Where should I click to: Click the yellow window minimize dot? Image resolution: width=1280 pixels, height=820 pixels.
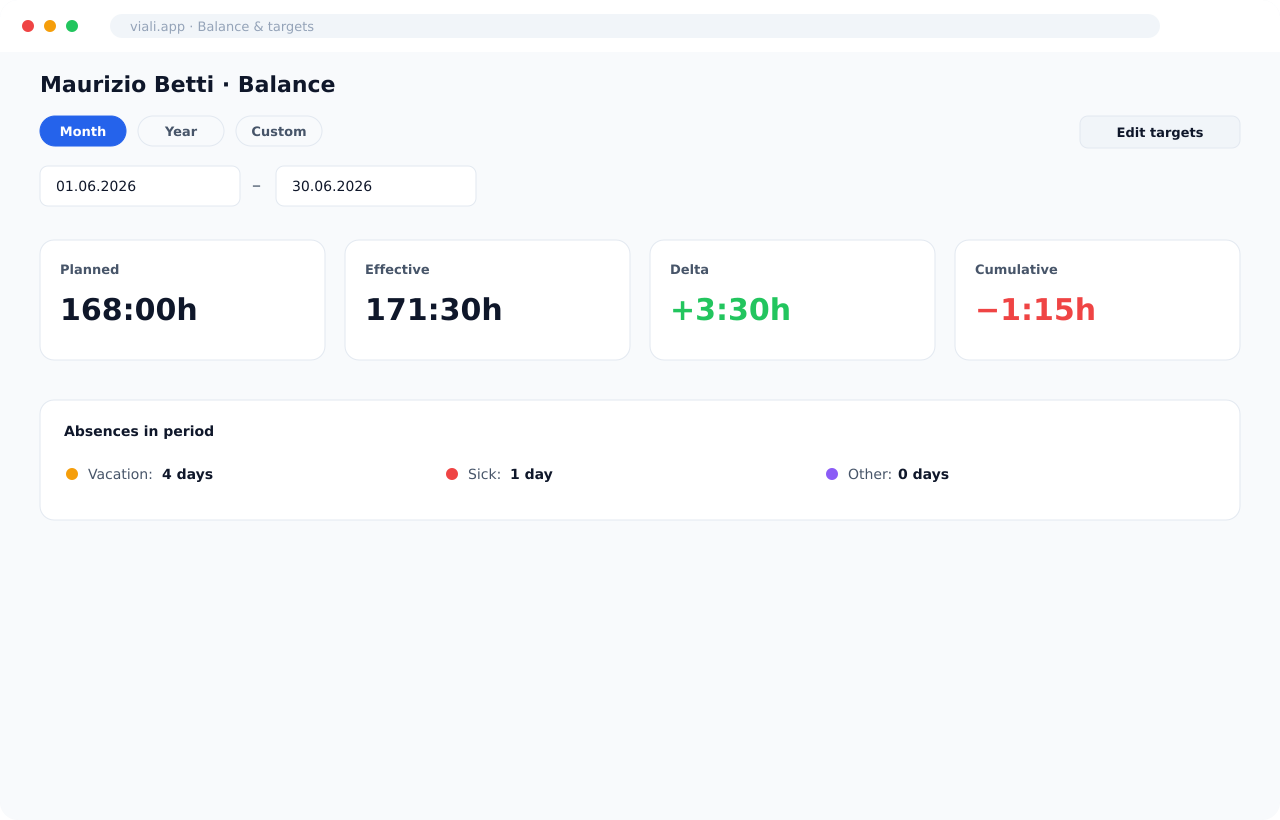coord(50,26)
